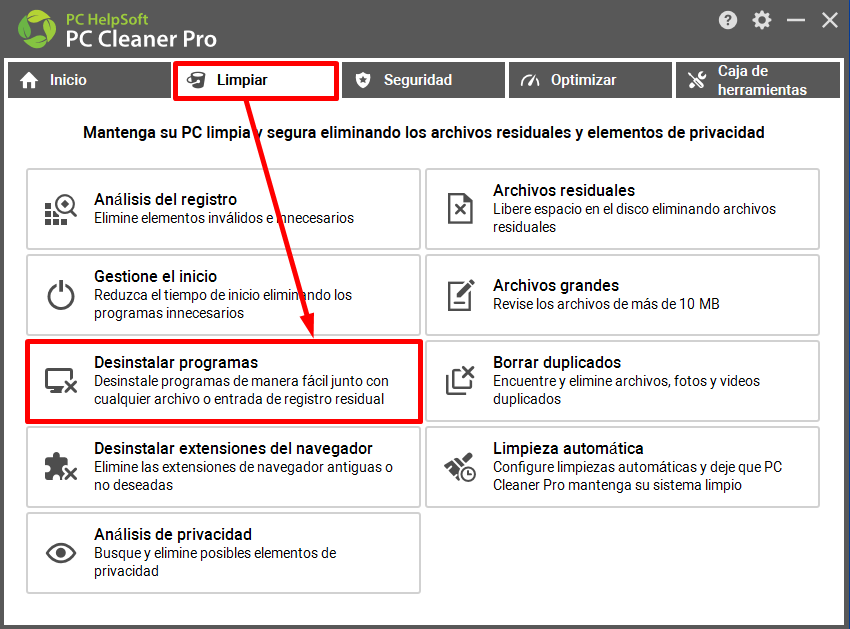Click the shield icon on Seguridad tab

click(x=363, y=80)
